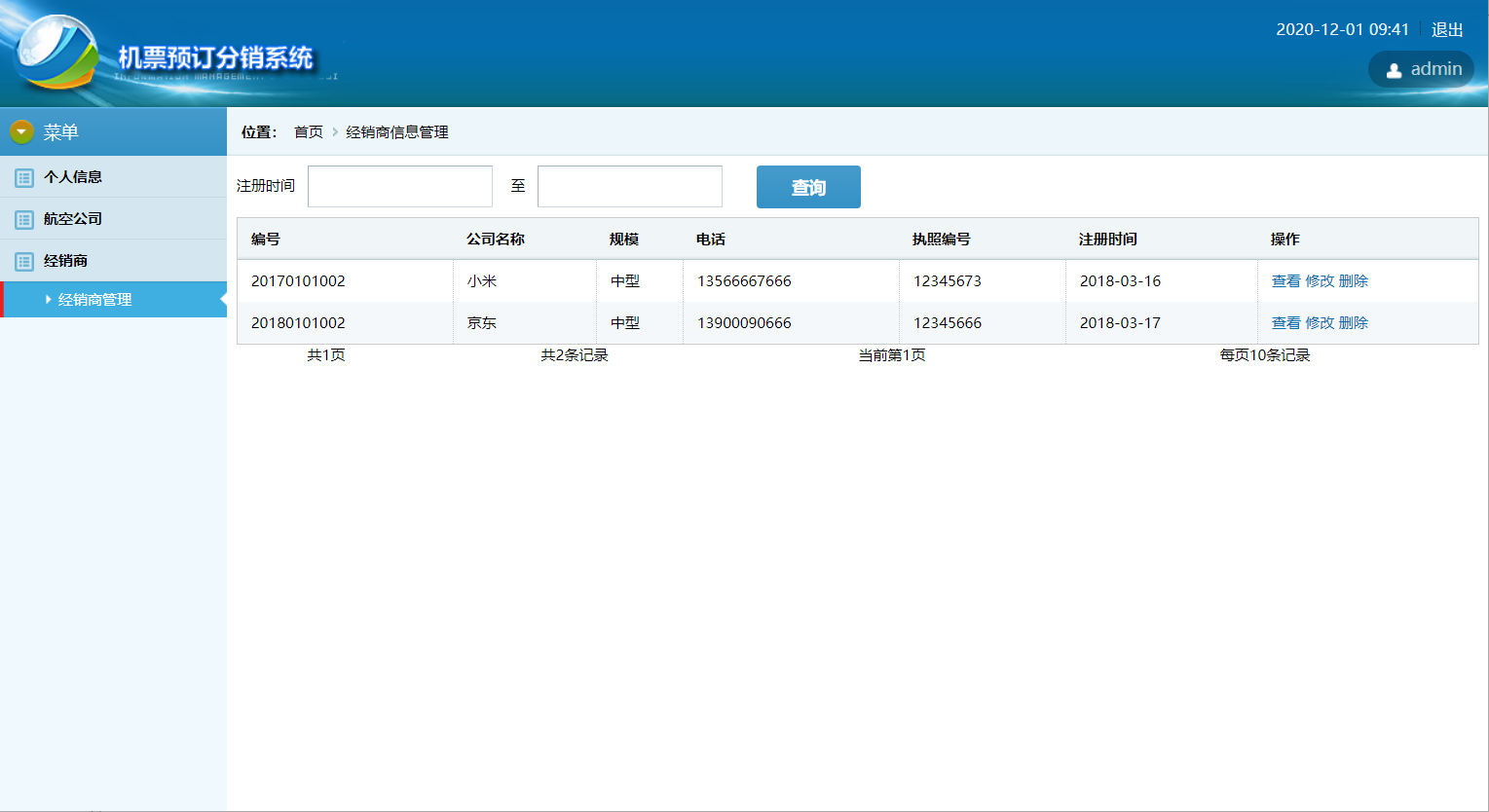Viewport: 1489px width, 812px height.
Task: Click the admin user avatar icon
Action: 1394,70
